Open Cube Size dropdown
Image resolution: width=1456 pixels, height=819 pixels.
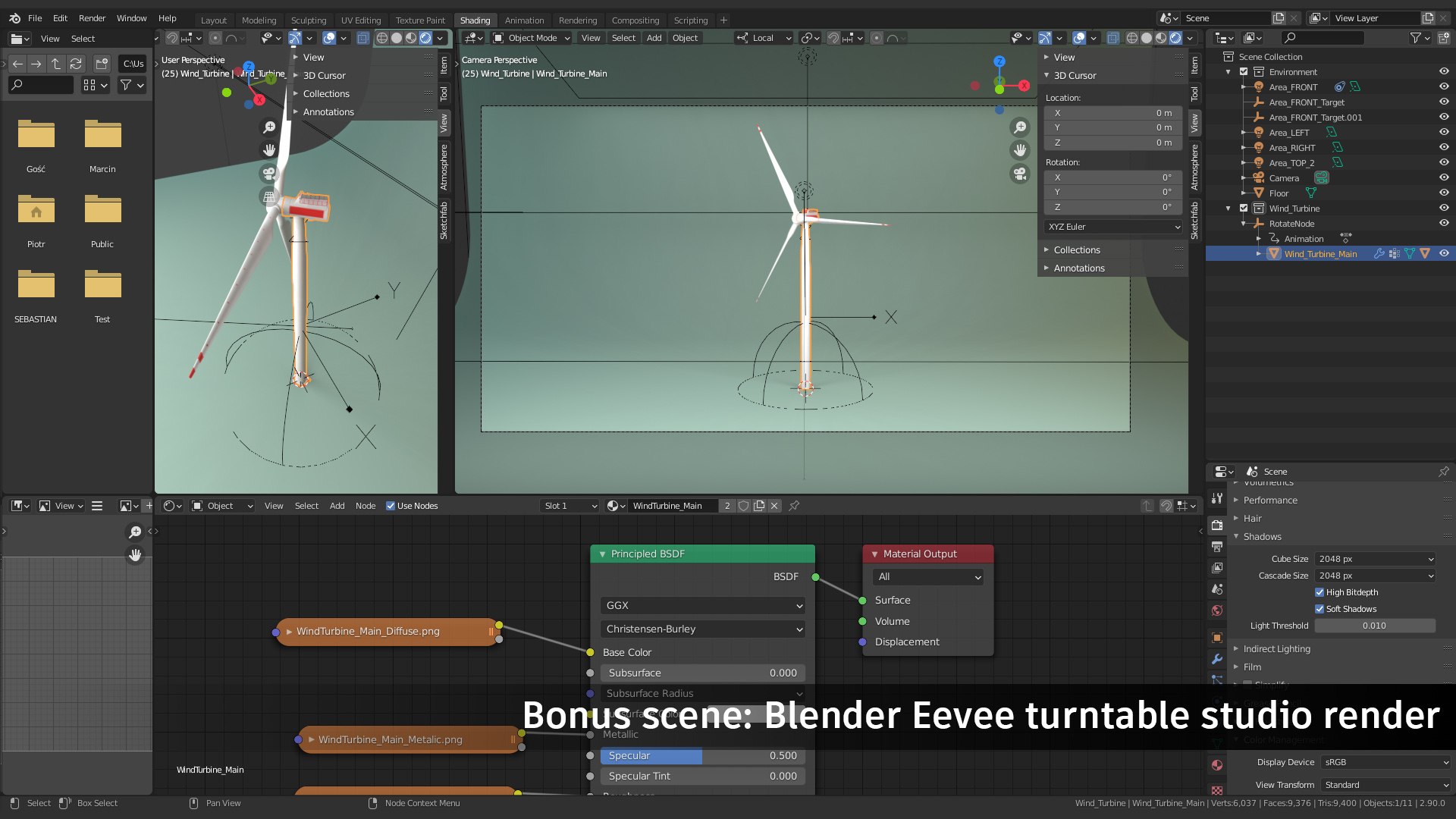pyautogui.click(x=1375, y=559)
